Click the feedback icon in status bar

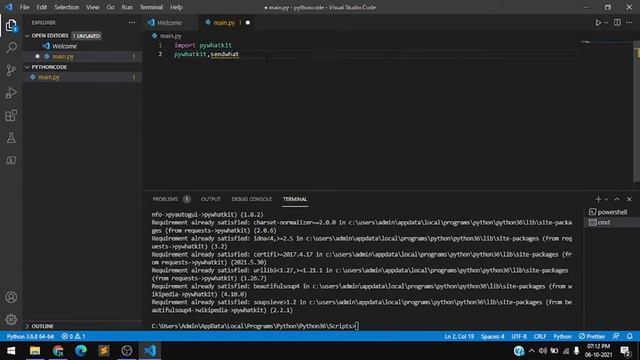(x=616, y=336)
